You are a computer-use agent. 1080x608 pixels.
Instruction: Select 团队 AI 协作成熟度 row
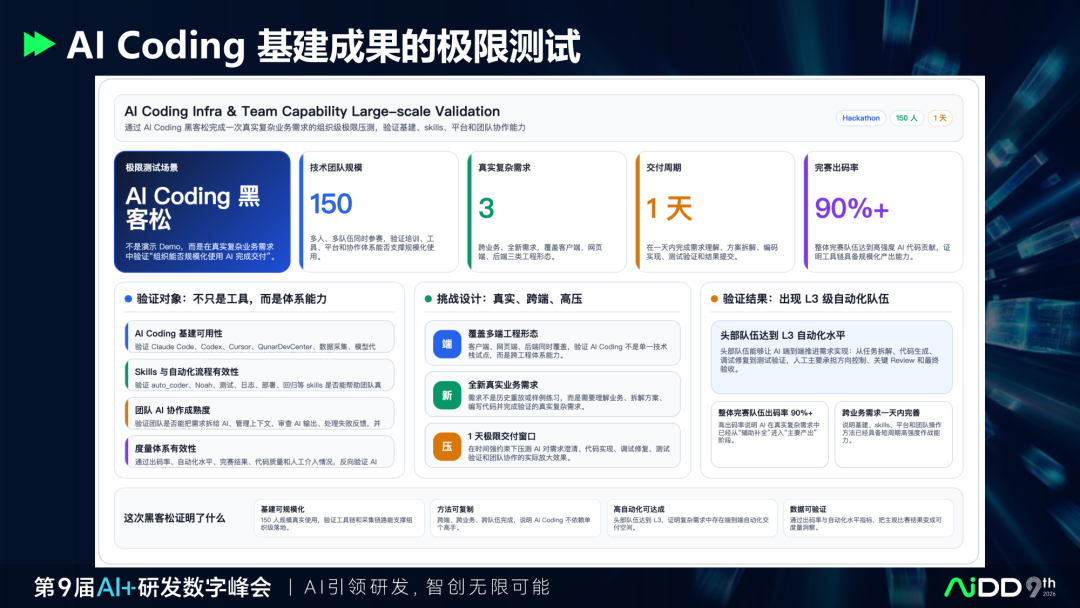[x=260, y=414]
